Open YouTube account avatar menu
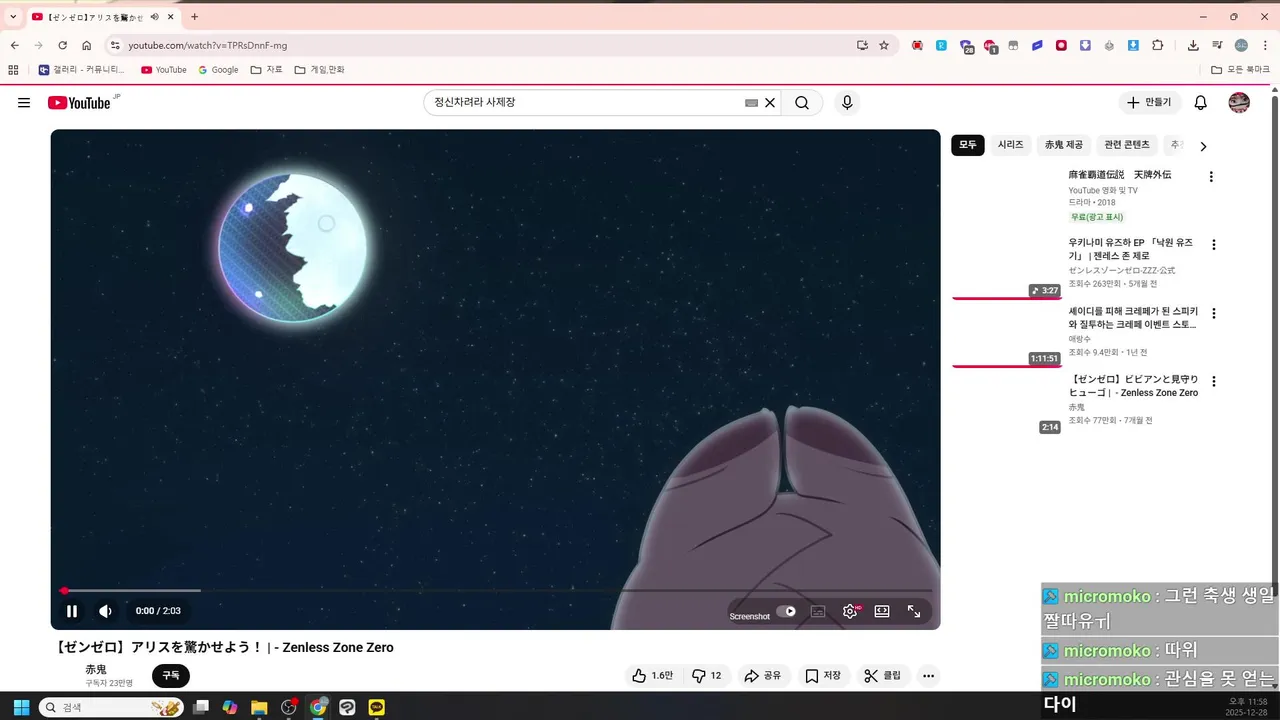 (1239, 103)
